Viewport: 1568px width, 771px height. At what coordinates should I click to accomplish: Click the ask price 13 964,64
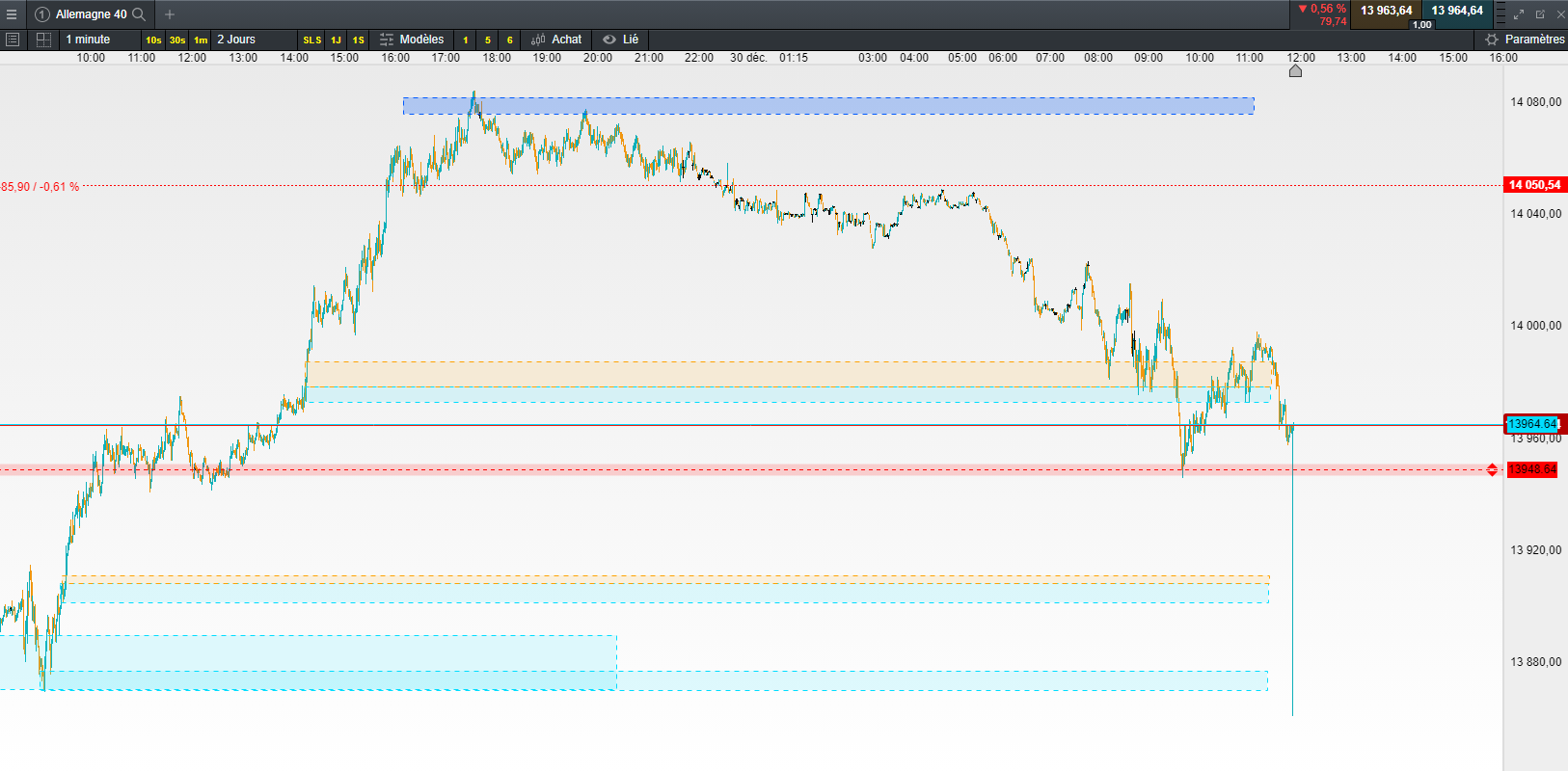click(x=1457, y=11)
